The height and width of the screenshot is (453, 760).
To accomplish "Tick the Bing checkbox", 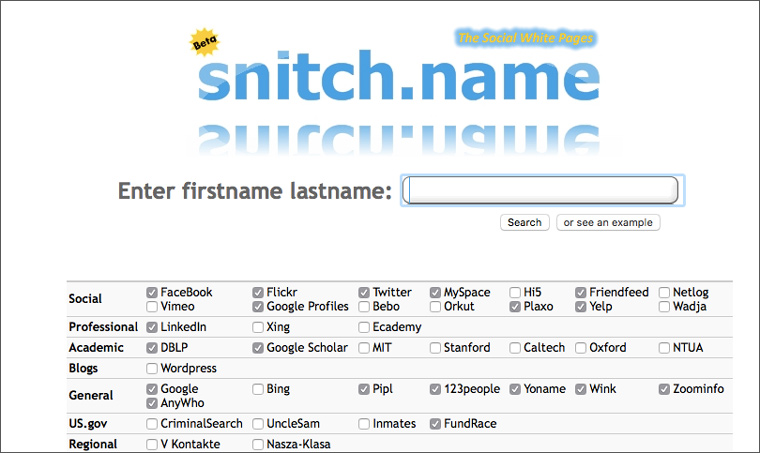I will pyautogui.click(x=258, y=389).
